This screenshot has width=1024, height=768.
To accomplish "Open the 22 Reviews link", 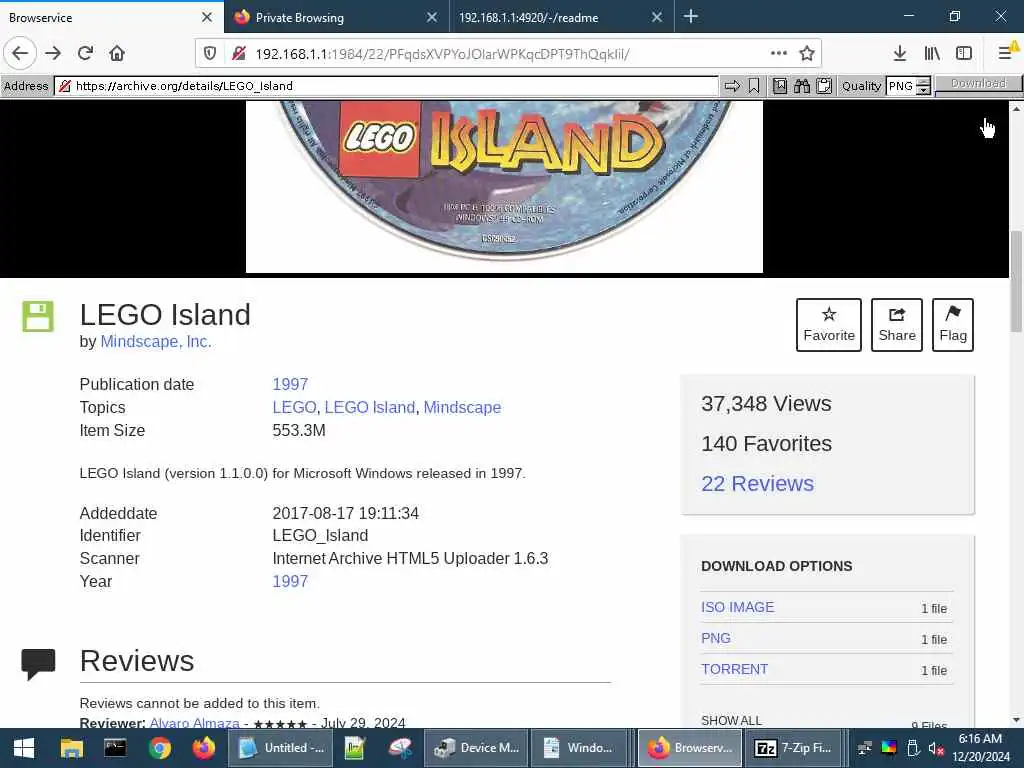I will (x=758, y=483).
